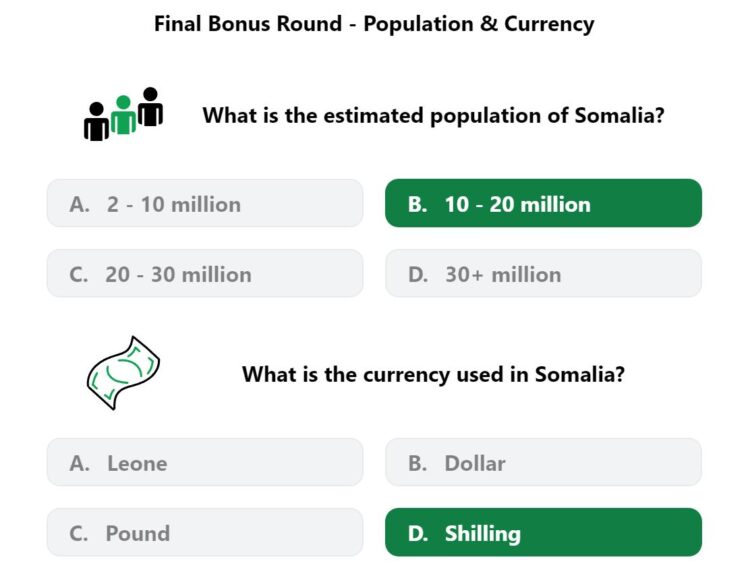The image size is (750, 574).
Task: Select the highlighted Shilling answer
Action: point(543,532)
